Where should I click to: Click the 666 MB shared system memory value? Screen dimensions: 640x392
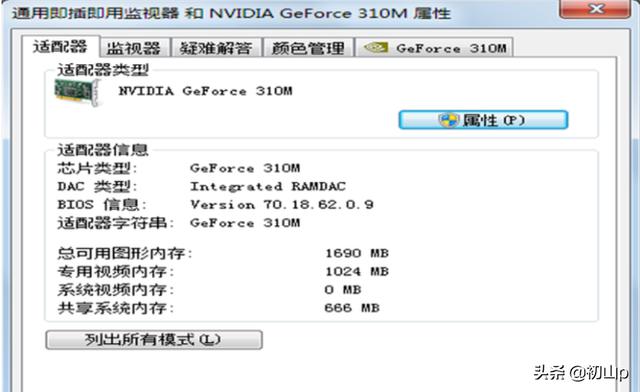352,308
